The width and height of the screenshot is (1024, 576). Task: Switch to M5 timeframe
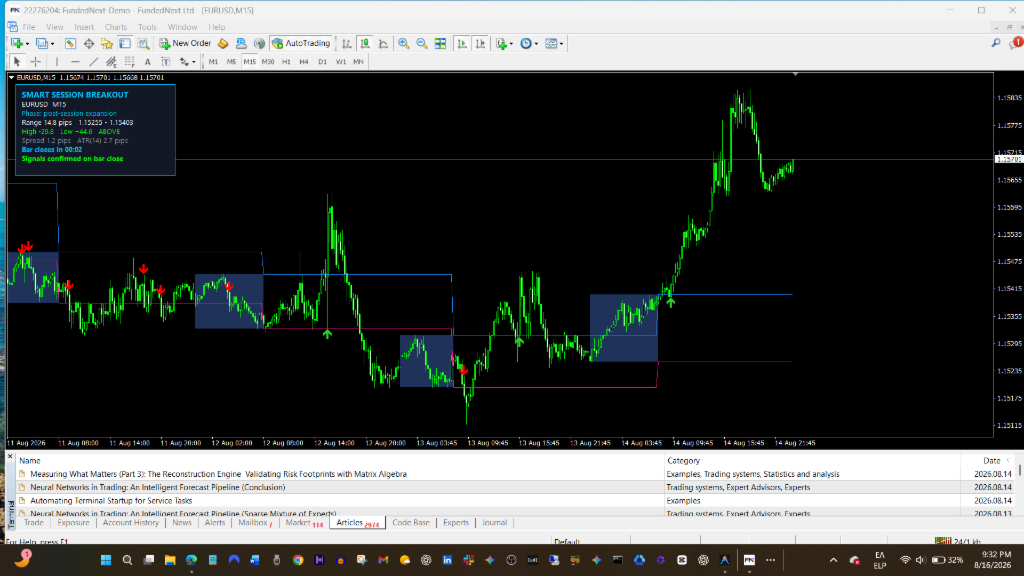click(x=231, y=61)
